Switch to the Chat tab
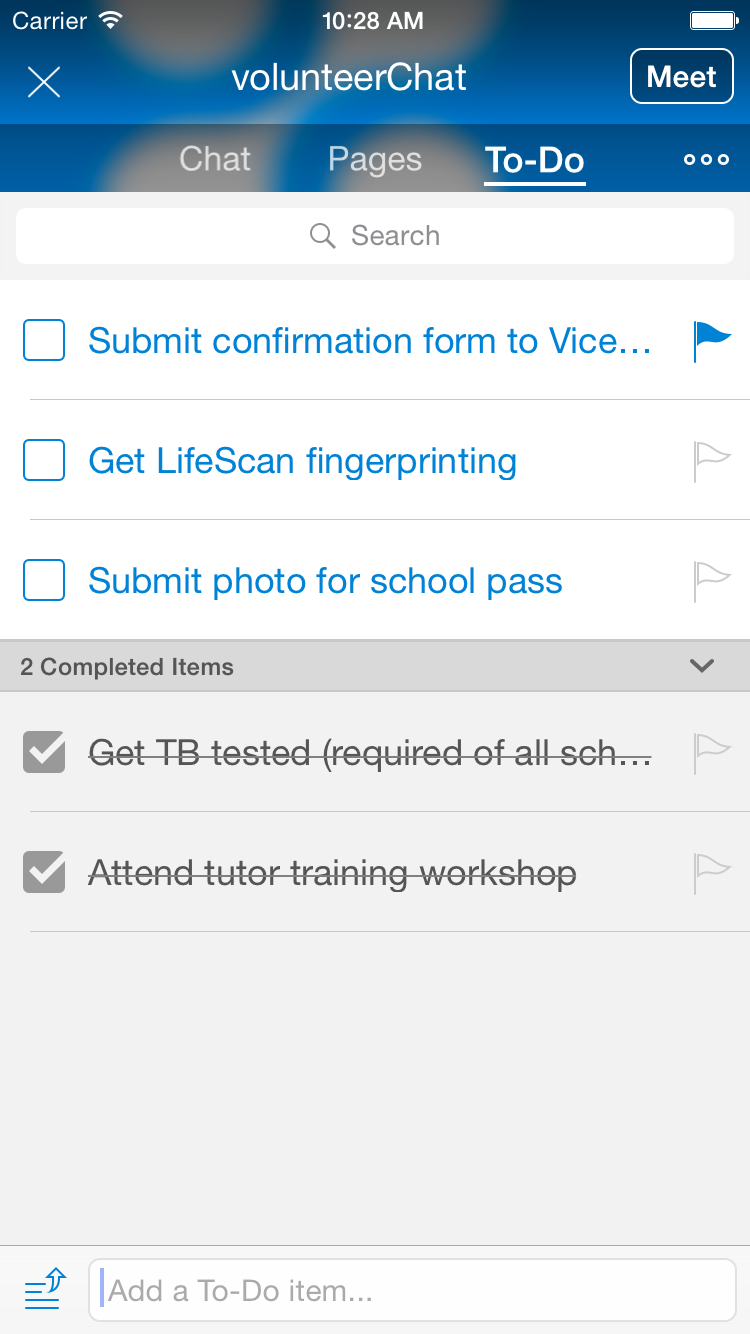The image size is (750, 1334). pos(215,159)
